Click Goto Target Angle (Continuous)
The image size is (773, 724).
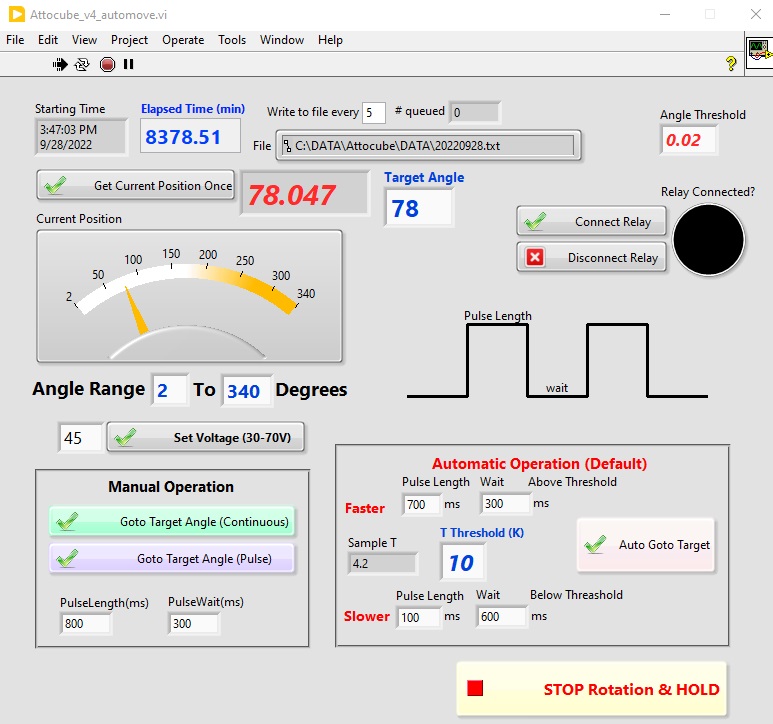click(x=172, y=521)
